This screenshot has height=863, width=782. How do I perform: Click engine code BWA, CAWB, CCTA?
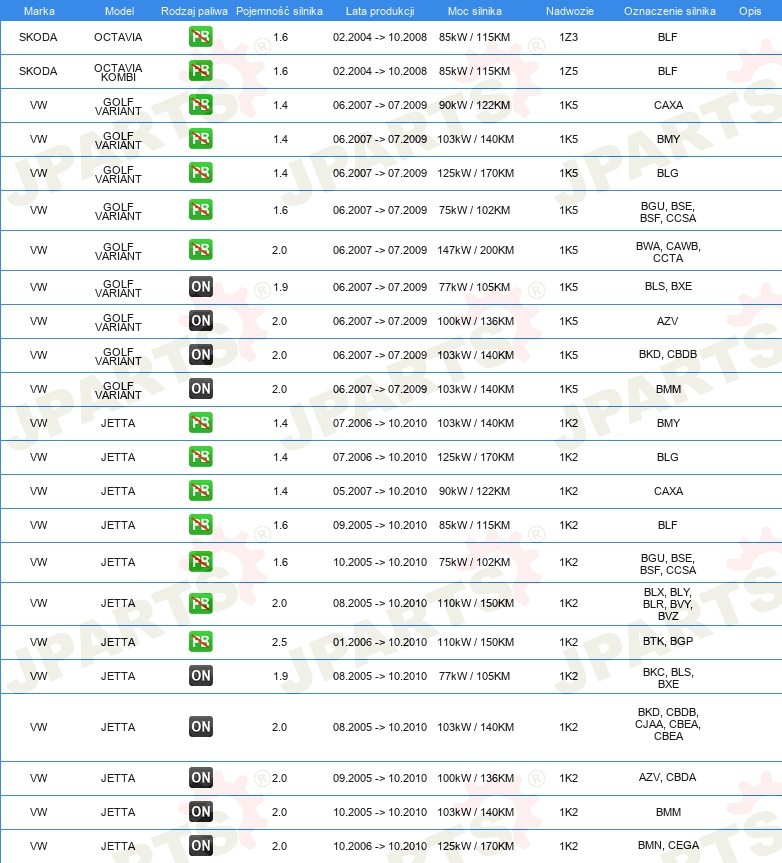tap(668, 252)
